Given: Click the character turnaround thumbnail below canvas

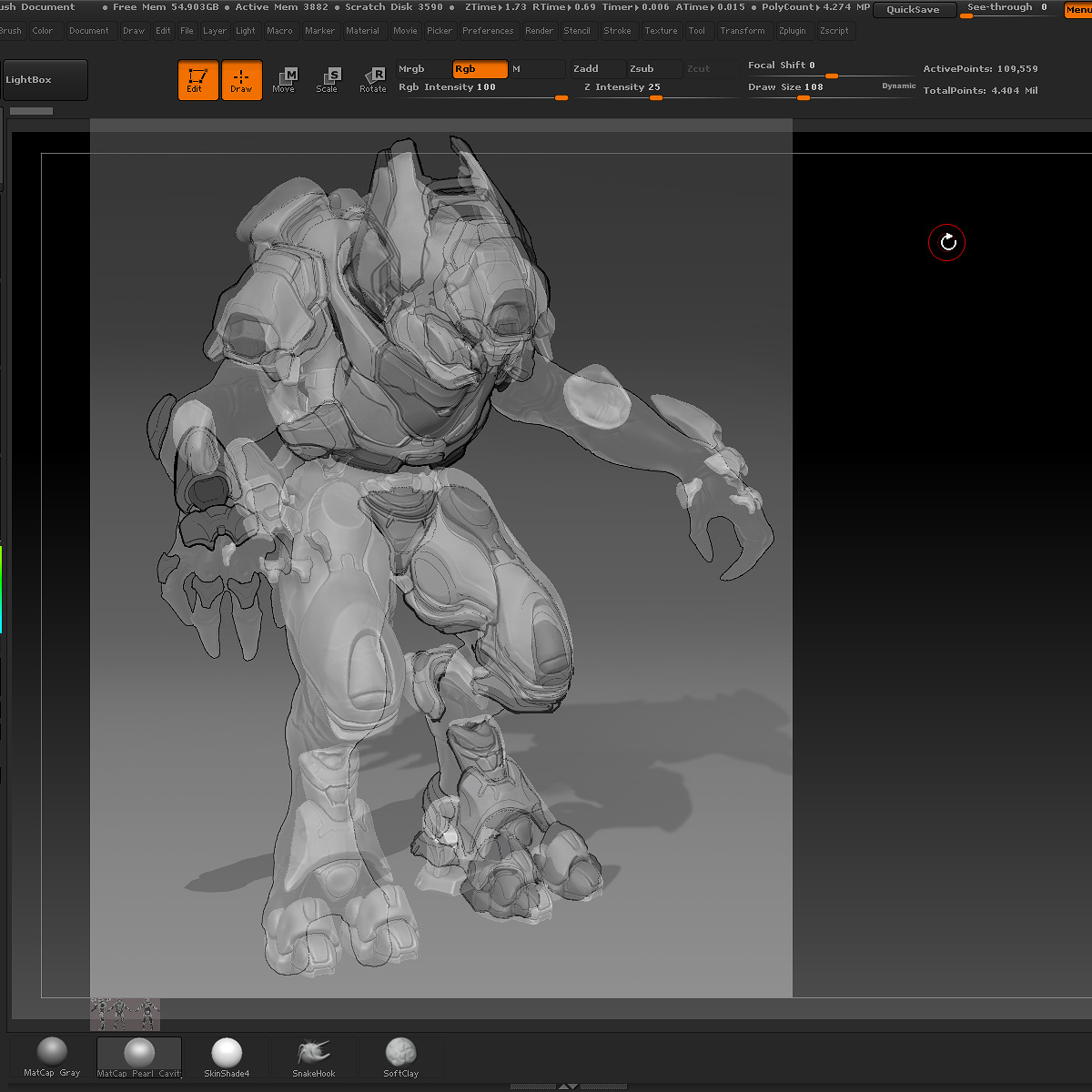Looking at the screenshot, I should tap(126, 1014).
